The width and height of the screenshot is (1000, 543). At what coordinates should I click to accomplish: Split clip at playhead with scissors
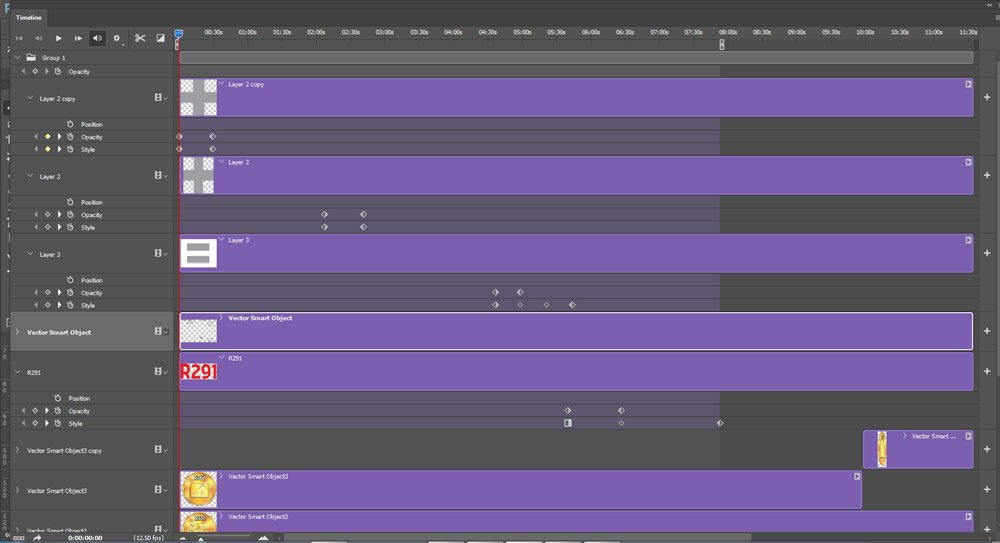[x=140, y=38]
